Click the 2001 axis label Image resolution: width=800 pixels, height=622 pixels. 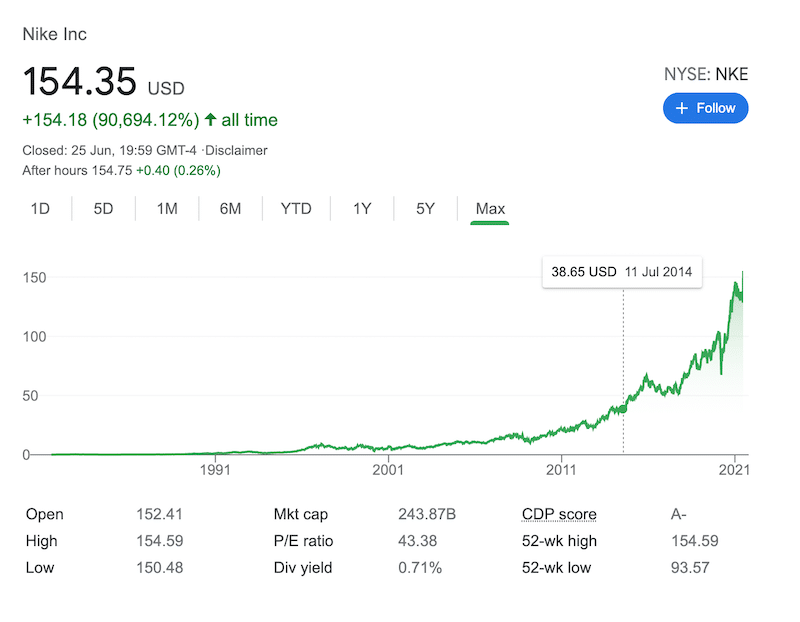tap(388, 470)
